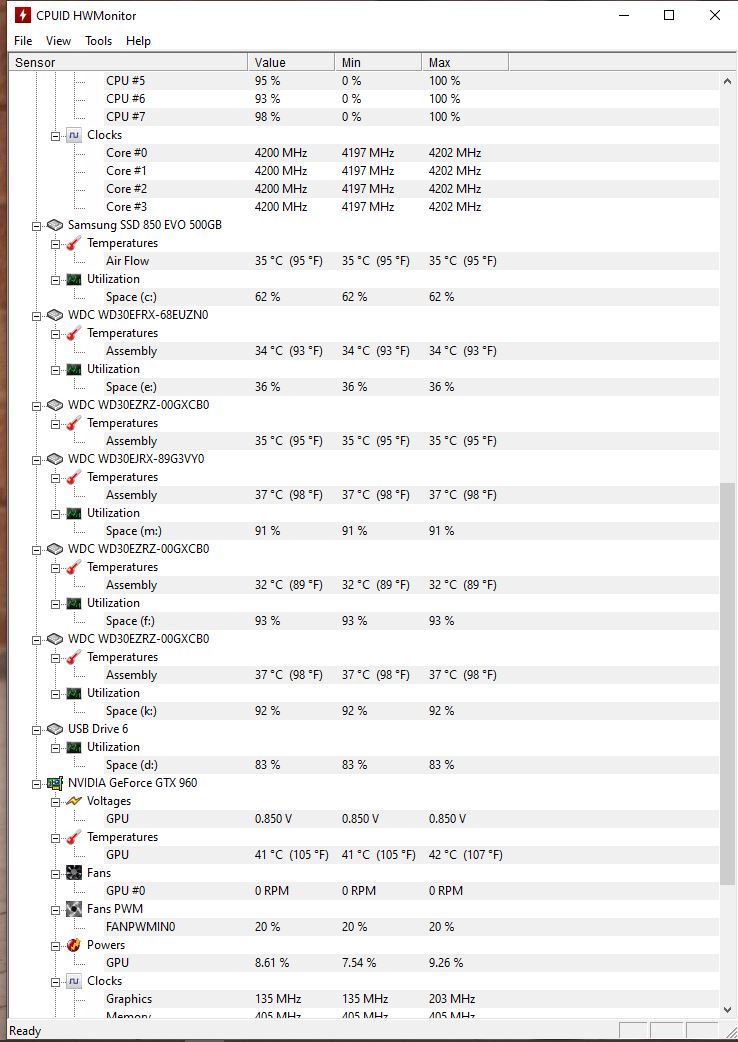Click the GPU Powers flame icon
This screenshot has height=1042, width=738.
[x=74, y=945]
